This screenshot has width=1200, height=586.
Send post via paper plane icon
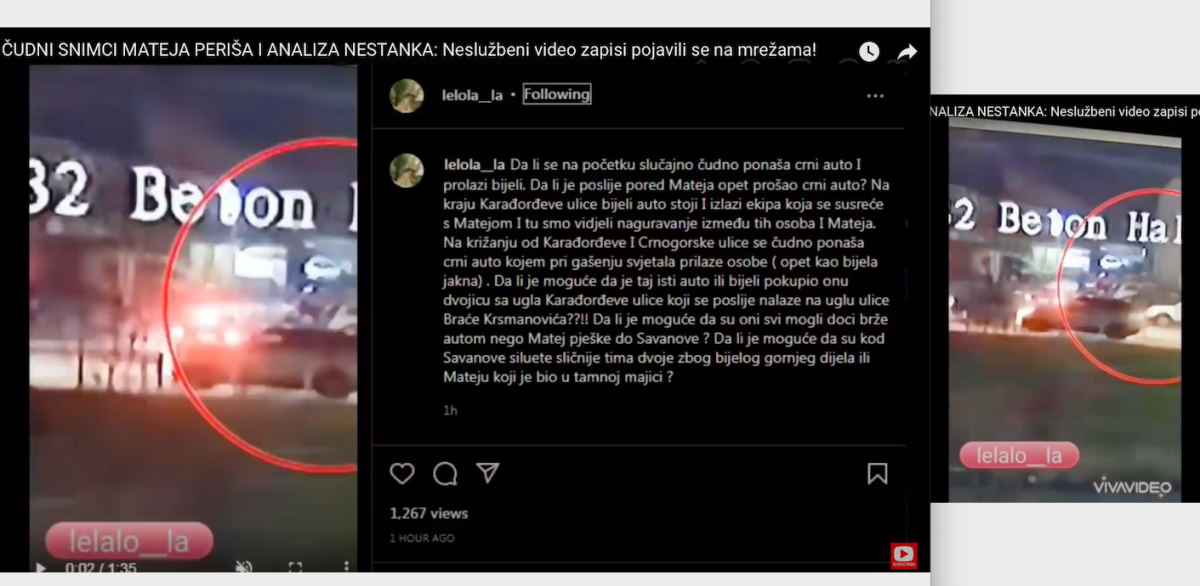487,472
